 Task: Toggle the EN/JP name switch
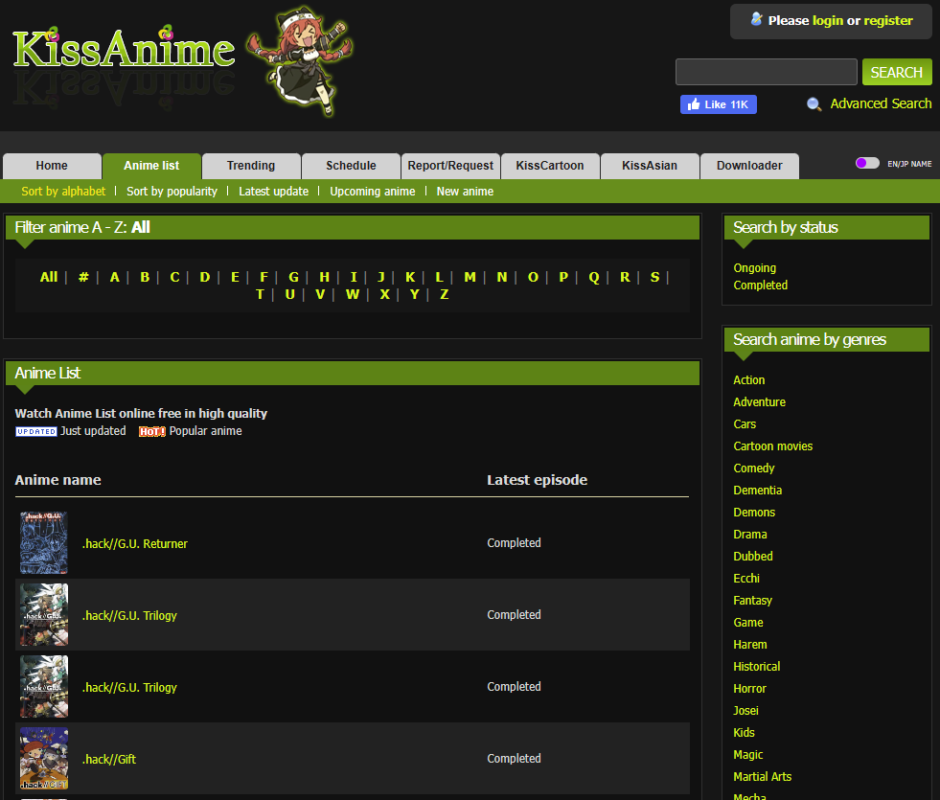coord(867,163)
